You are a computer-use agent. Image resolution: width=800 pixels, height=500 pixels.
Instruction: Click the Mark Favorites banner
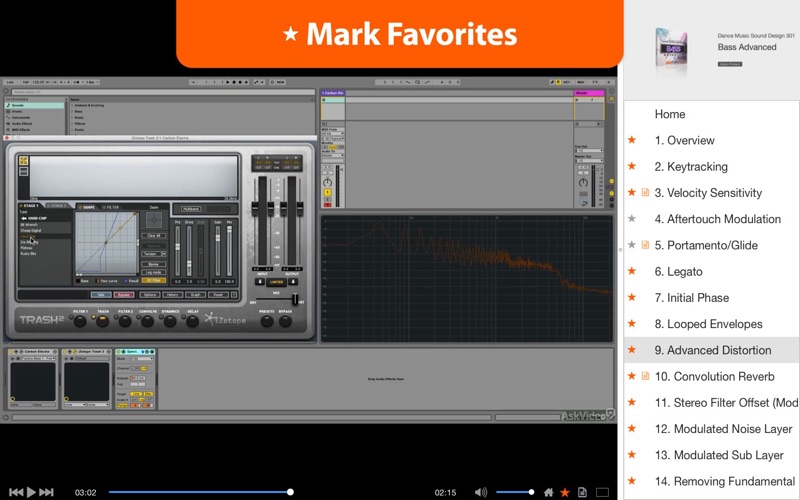[x=399, y=33]
